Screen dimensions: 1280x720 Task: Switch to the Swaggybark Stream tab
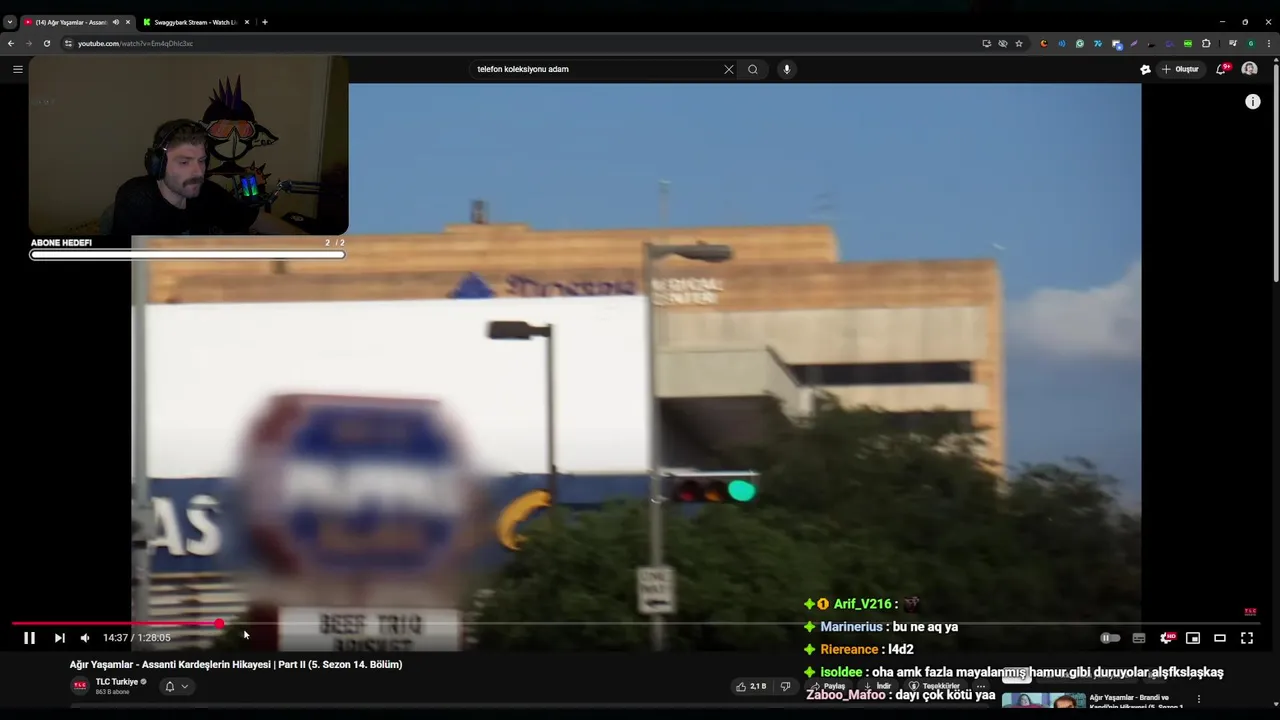coord(195,22)
